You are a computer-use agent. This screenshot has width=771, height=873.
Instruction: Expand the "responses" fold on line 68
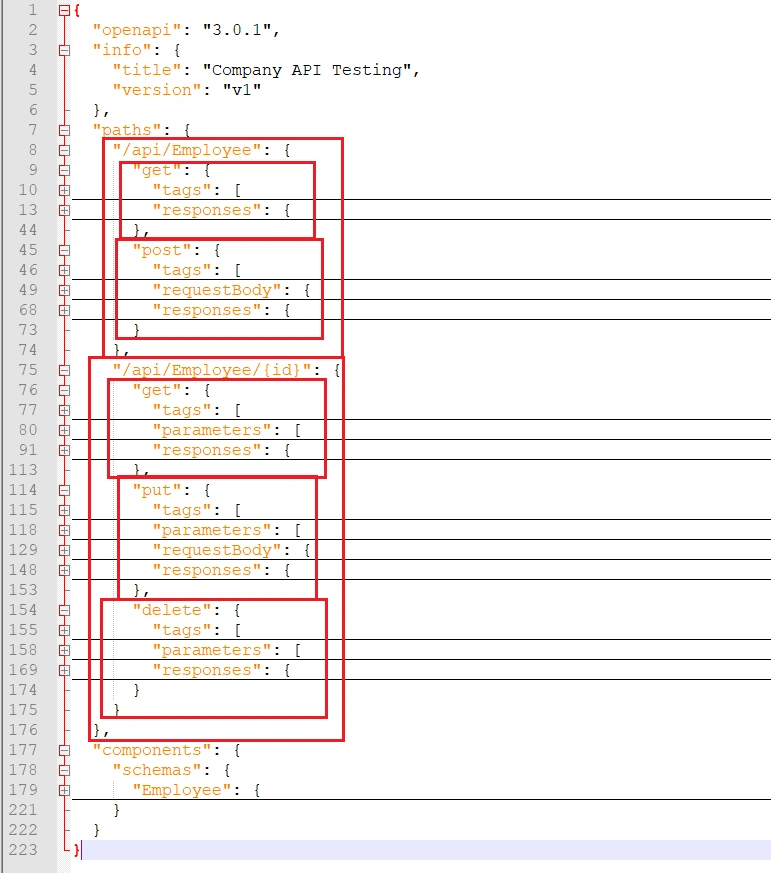tap(65, 310)
